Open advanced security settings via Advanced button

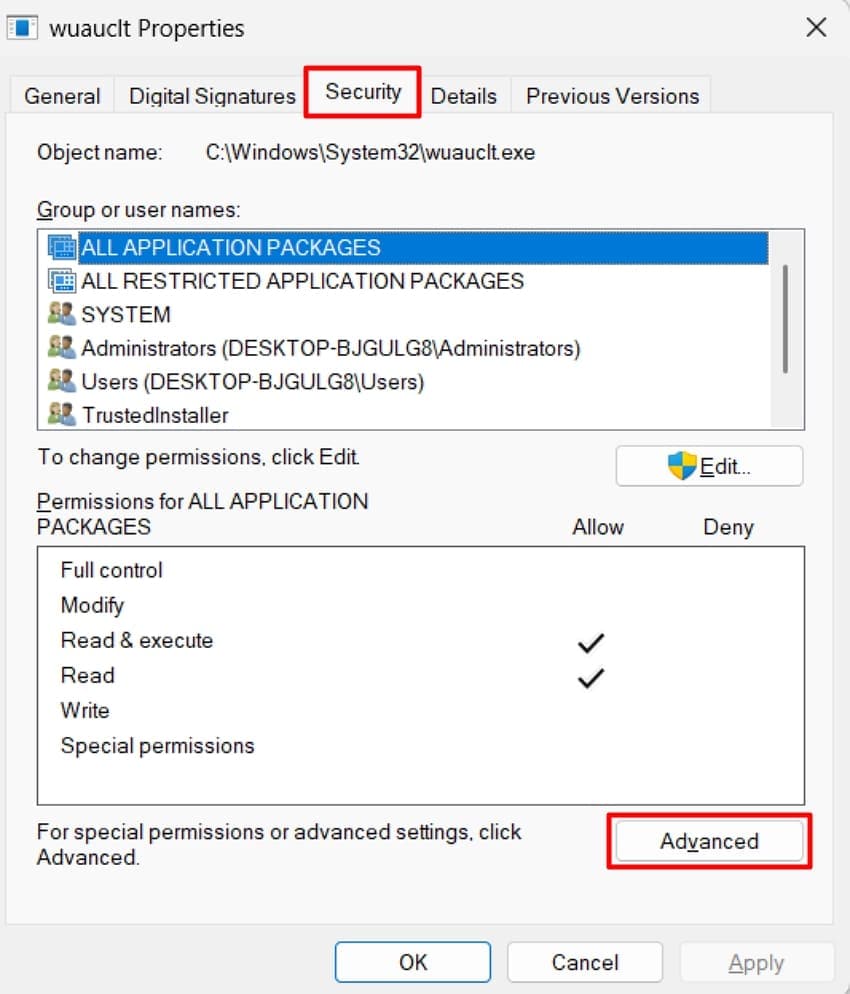point(709,841)
